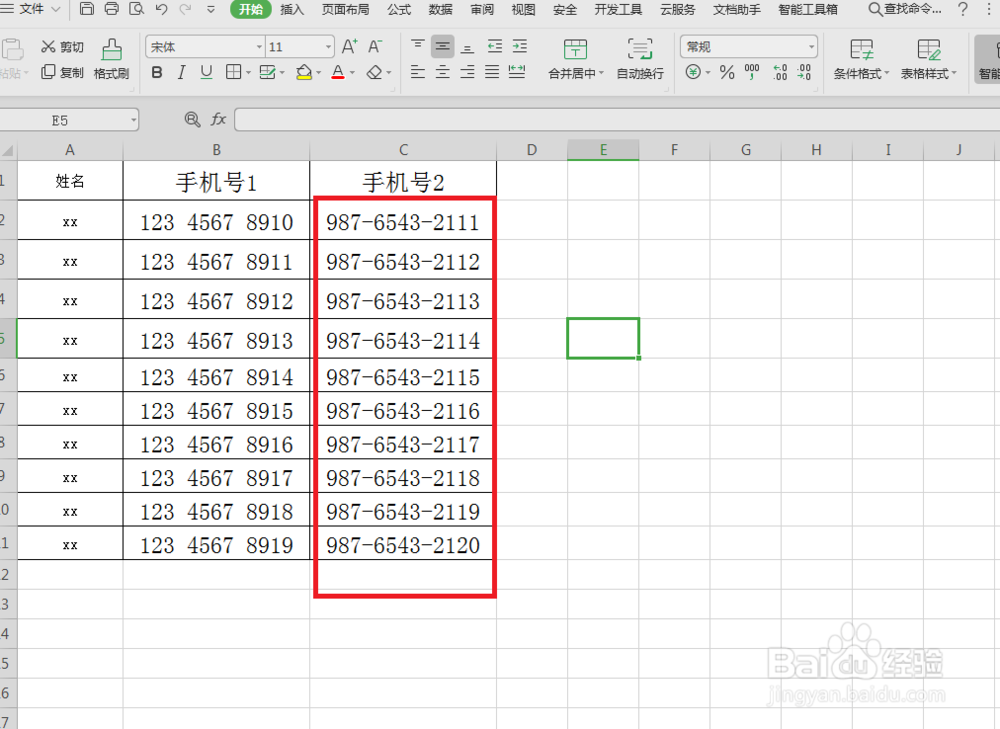The width and height of the screenshot is (1000, 729).
Task: Switch to Review (审阅) tab
Action: [482, 10]
